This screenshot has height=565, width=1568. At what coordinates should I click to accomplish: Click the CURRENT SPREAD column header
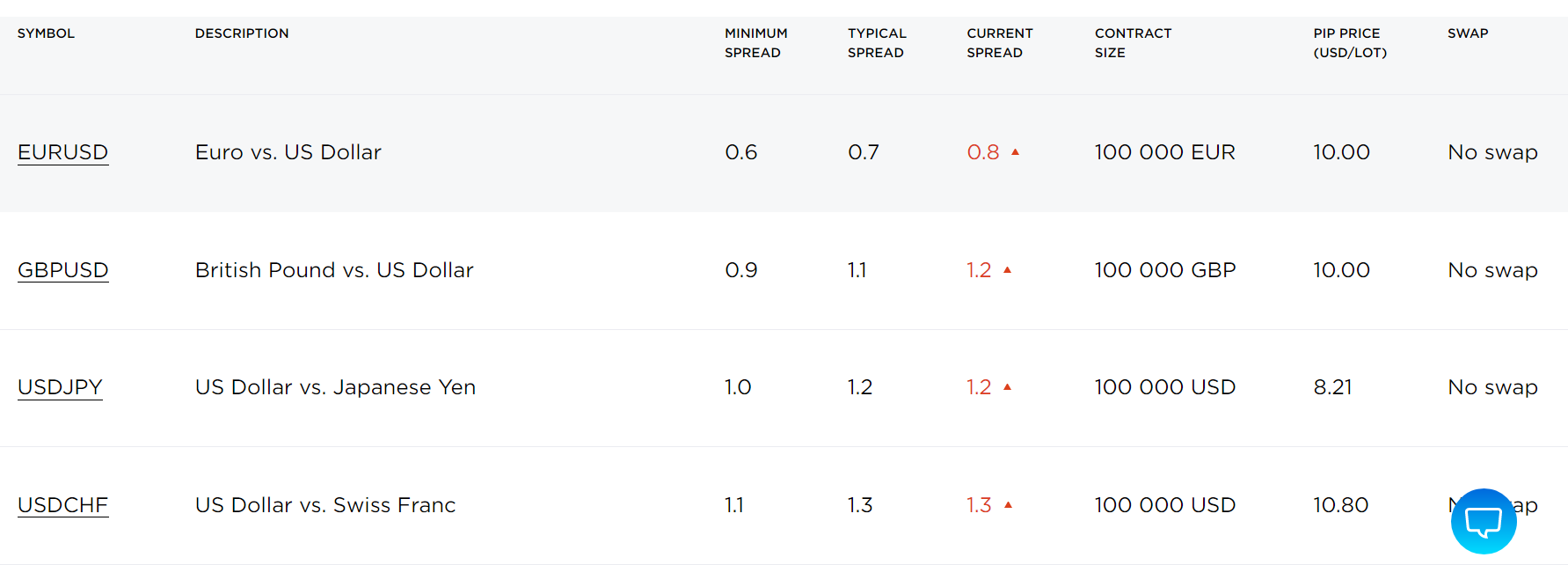click(x=1000, y=43)
